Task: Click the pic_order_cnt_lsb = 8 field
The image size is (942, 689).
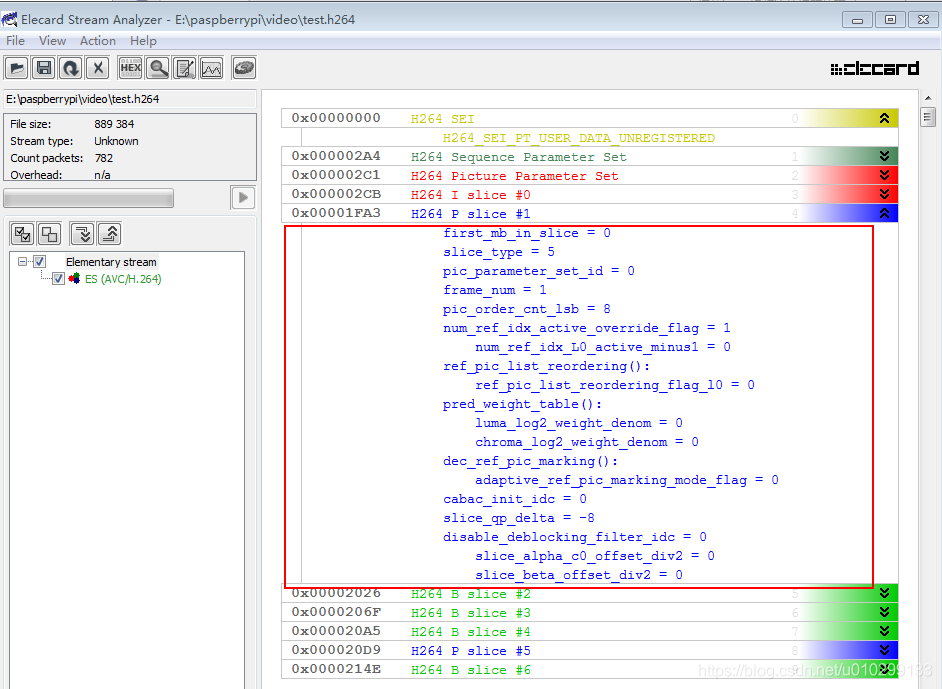Action: (526, 309)
